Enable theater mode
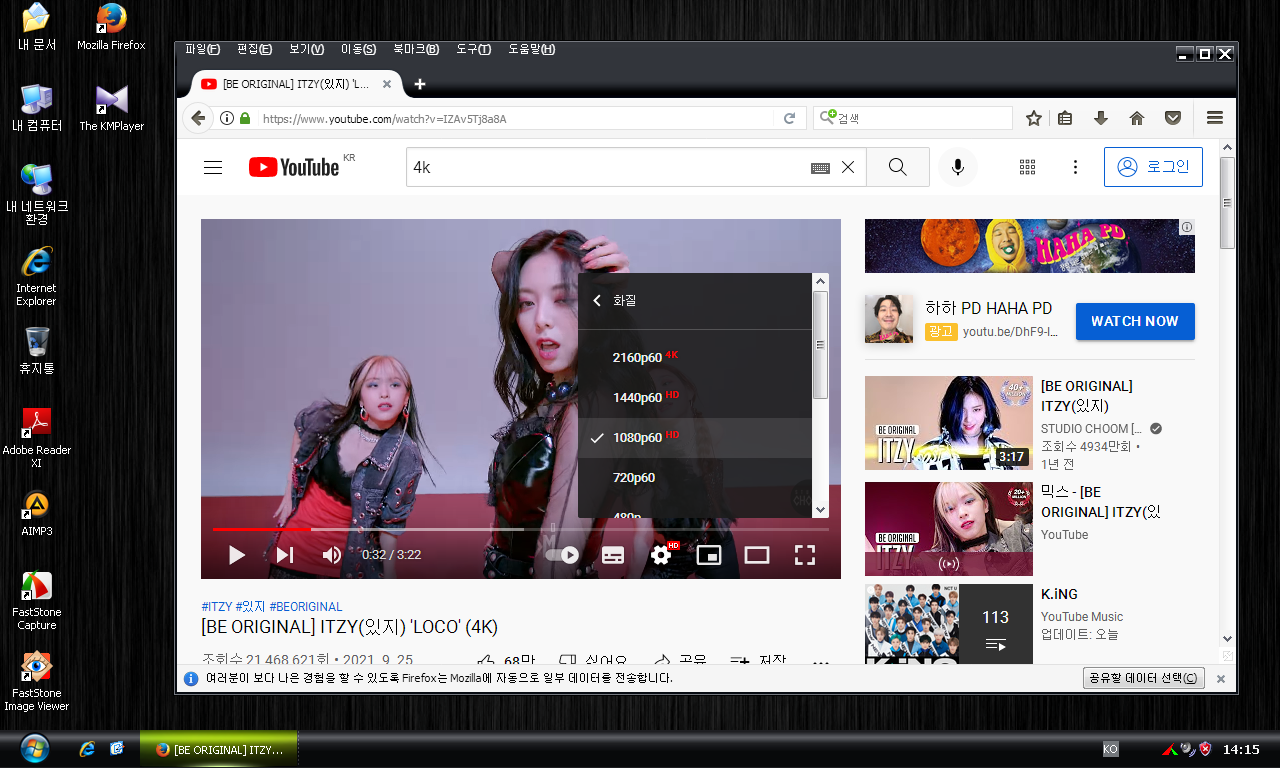Screen dimensions: 1280x768 coord(757,555)
